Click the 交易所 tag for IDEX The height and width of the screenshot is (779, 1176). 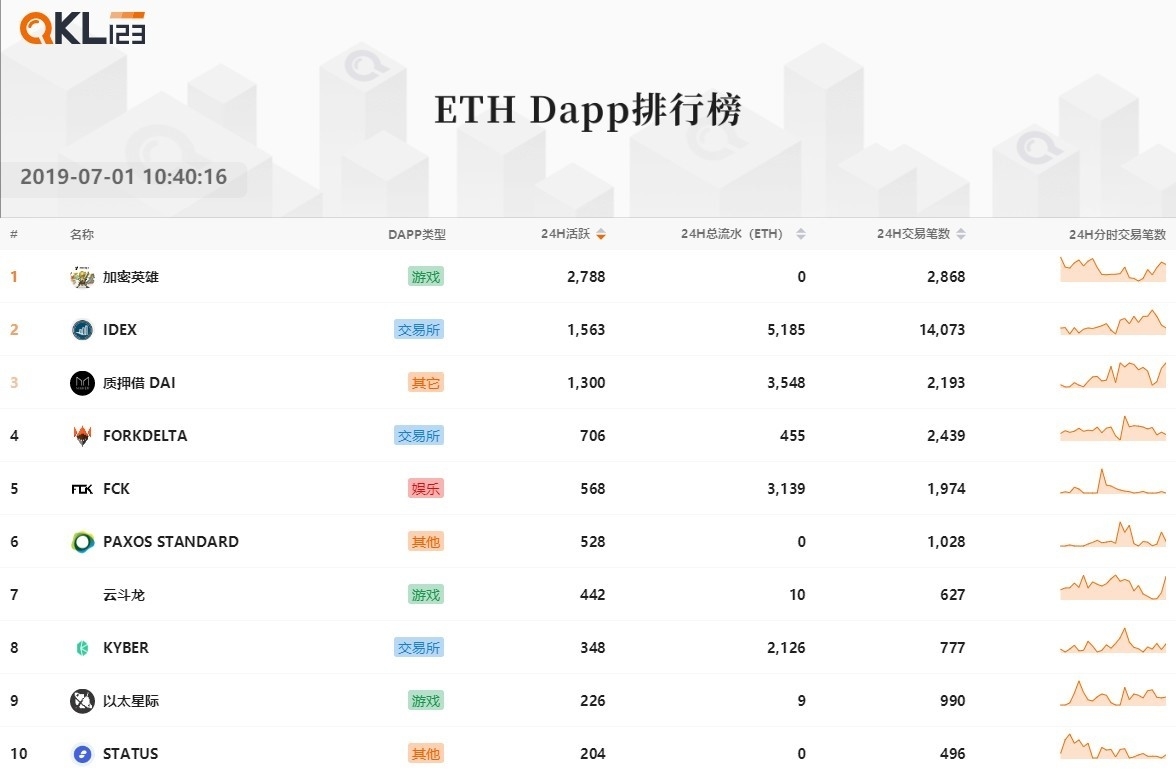click(x=418, y=330)
